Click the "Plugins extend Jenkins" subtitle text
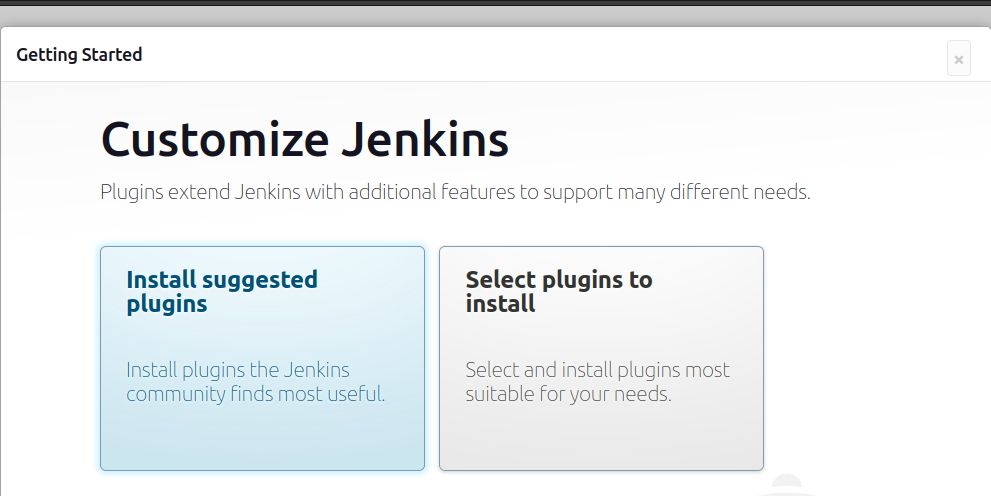 (x=455, y=192)
